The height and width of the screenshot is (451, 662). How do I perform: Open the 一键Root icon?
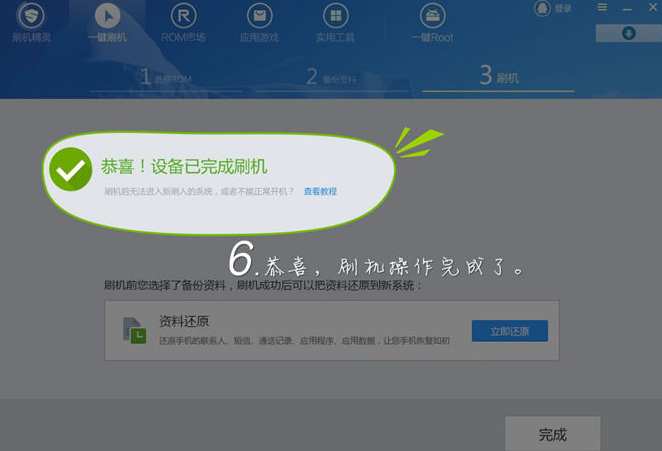432,17
